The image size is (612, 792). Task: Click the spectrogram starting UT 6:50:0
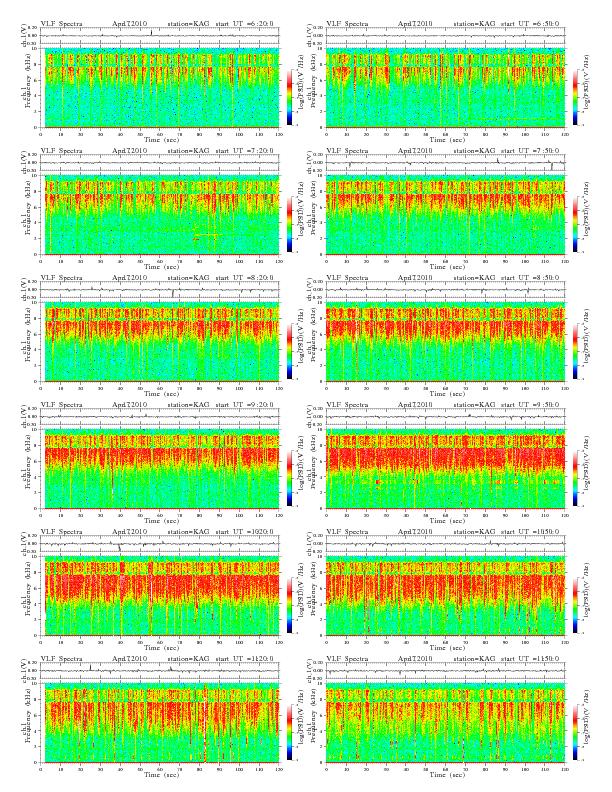click(x=445, y=88)
